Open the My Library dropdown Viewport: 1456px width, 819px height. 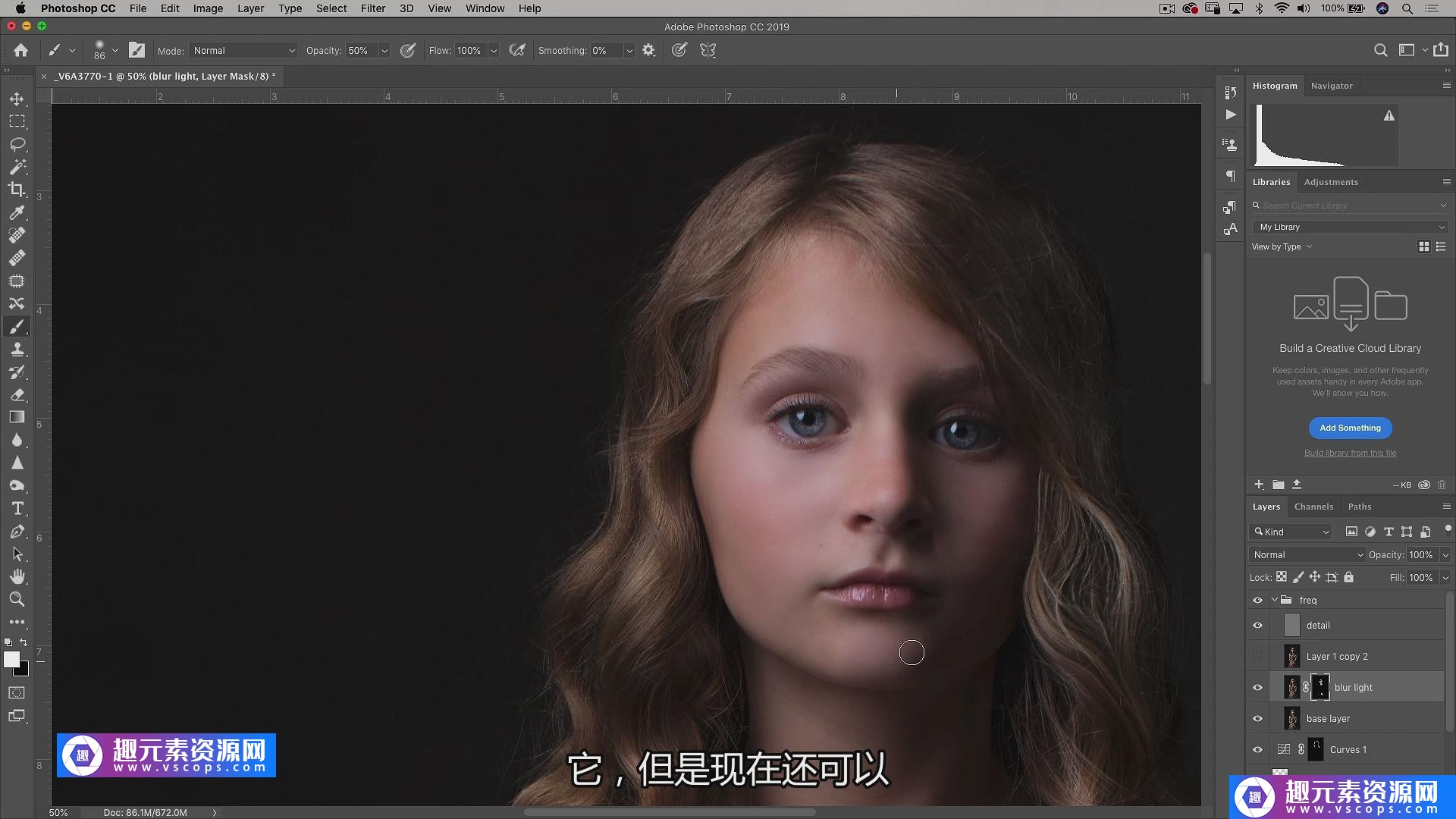click(x=1351, y=227)
